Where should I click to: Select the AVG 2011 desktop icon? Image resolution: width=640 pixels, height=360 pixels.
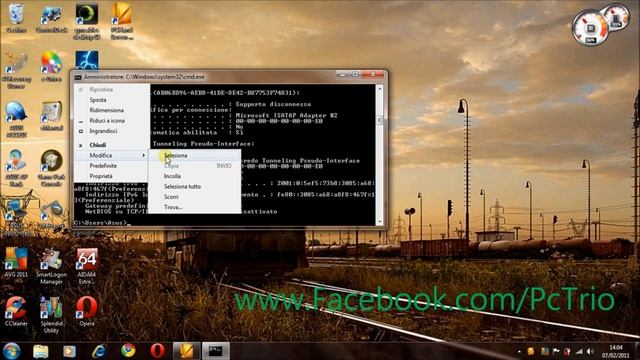click(x=16, y=263)
